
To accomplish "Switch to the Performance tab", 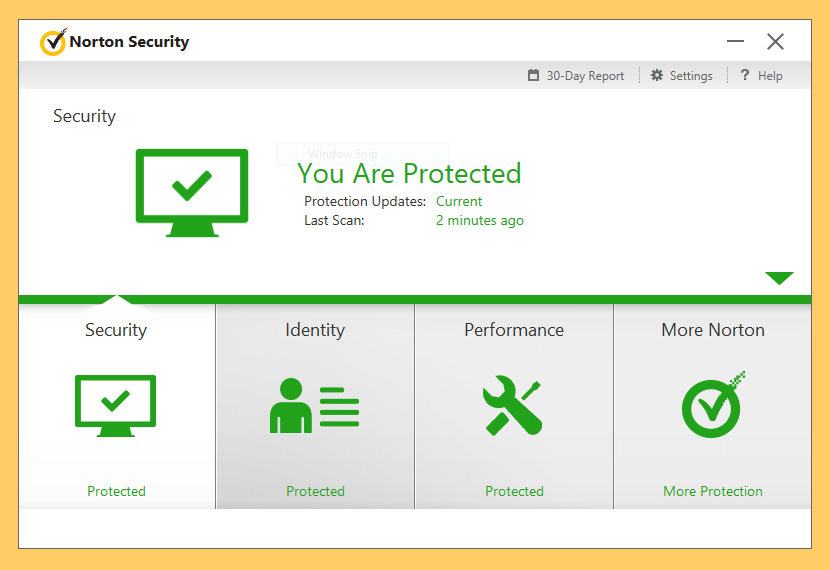I will click(x=514, y=330).
